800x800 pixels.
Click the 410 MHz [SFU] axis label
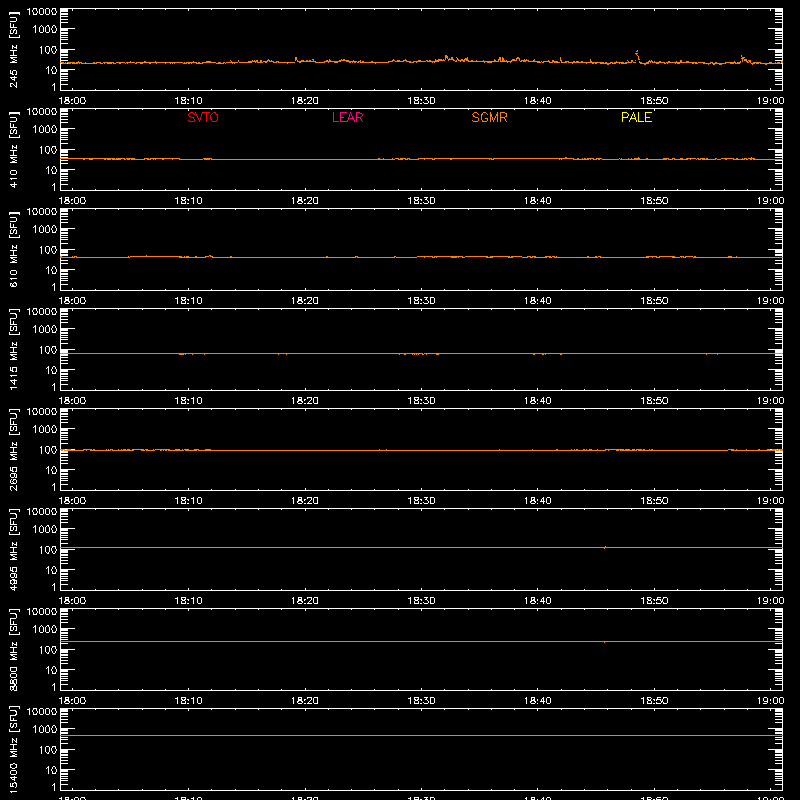(13, 149)
